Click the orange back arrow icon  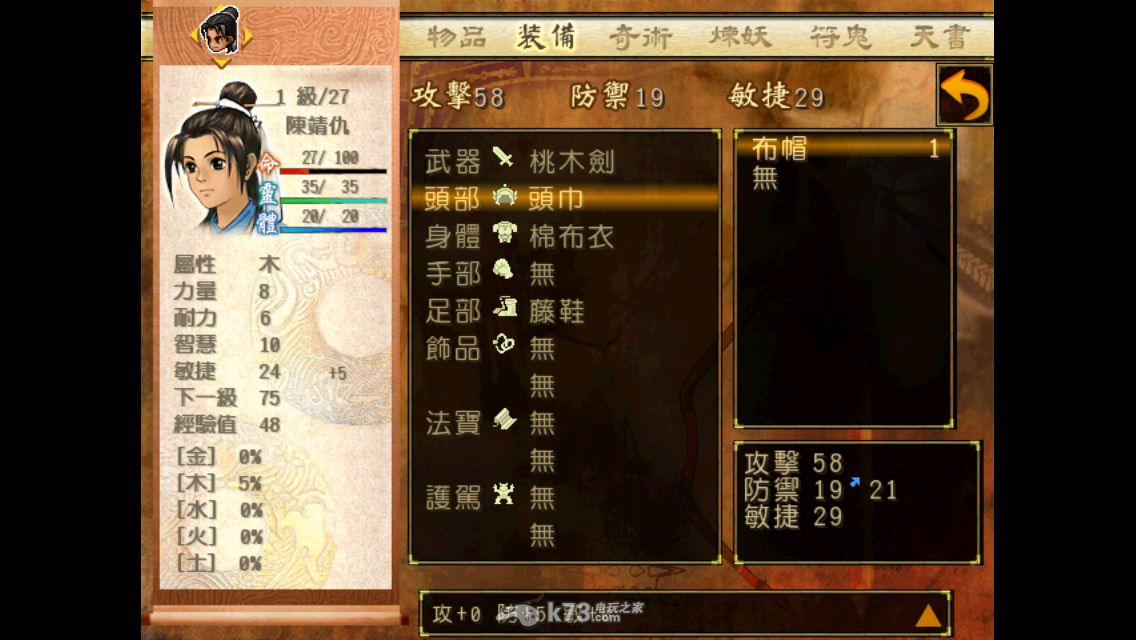[x=964, y=95]
